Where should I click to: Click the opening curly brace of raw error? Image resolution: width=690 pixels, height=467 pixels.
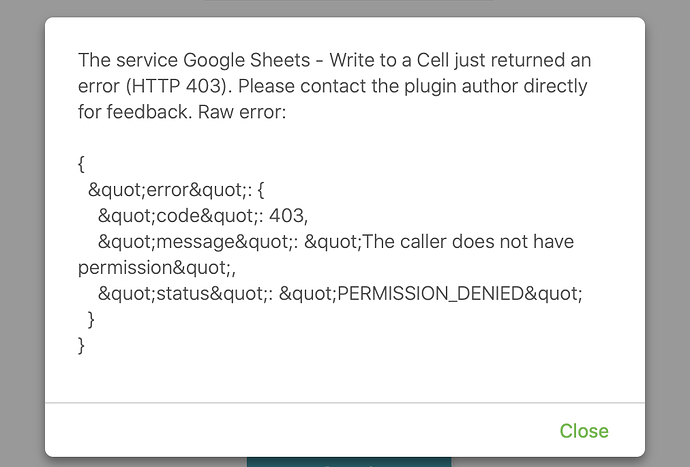tap(81, 164)
